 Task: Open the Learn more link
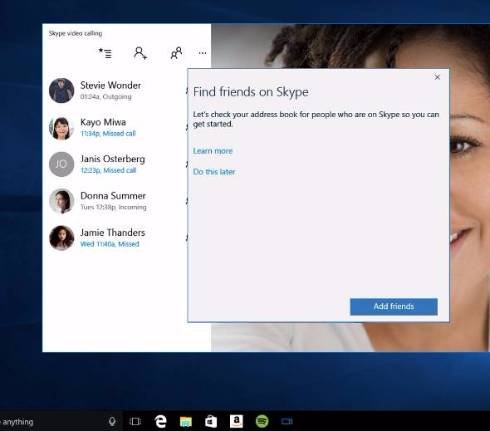click(x=213, y=151)
